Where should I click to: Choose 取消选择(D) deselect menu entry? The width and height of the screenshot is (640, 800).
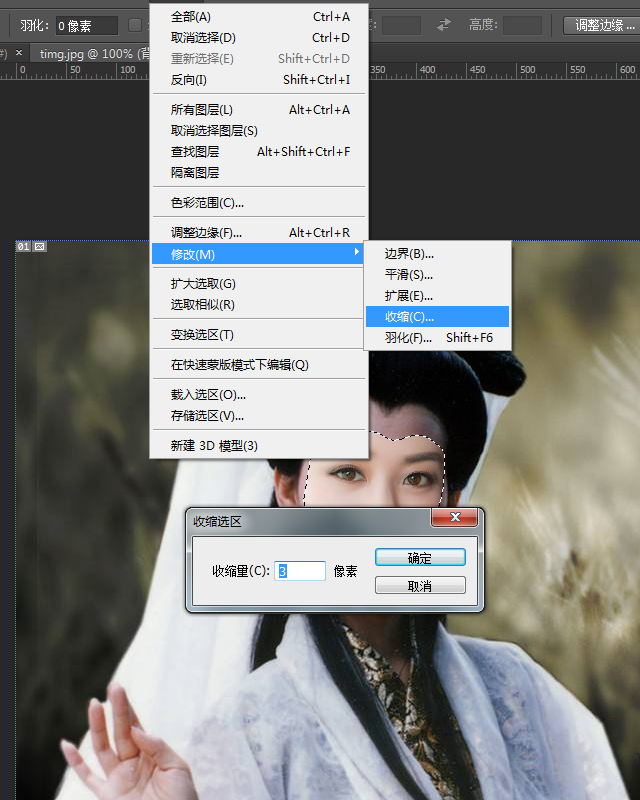259,38
